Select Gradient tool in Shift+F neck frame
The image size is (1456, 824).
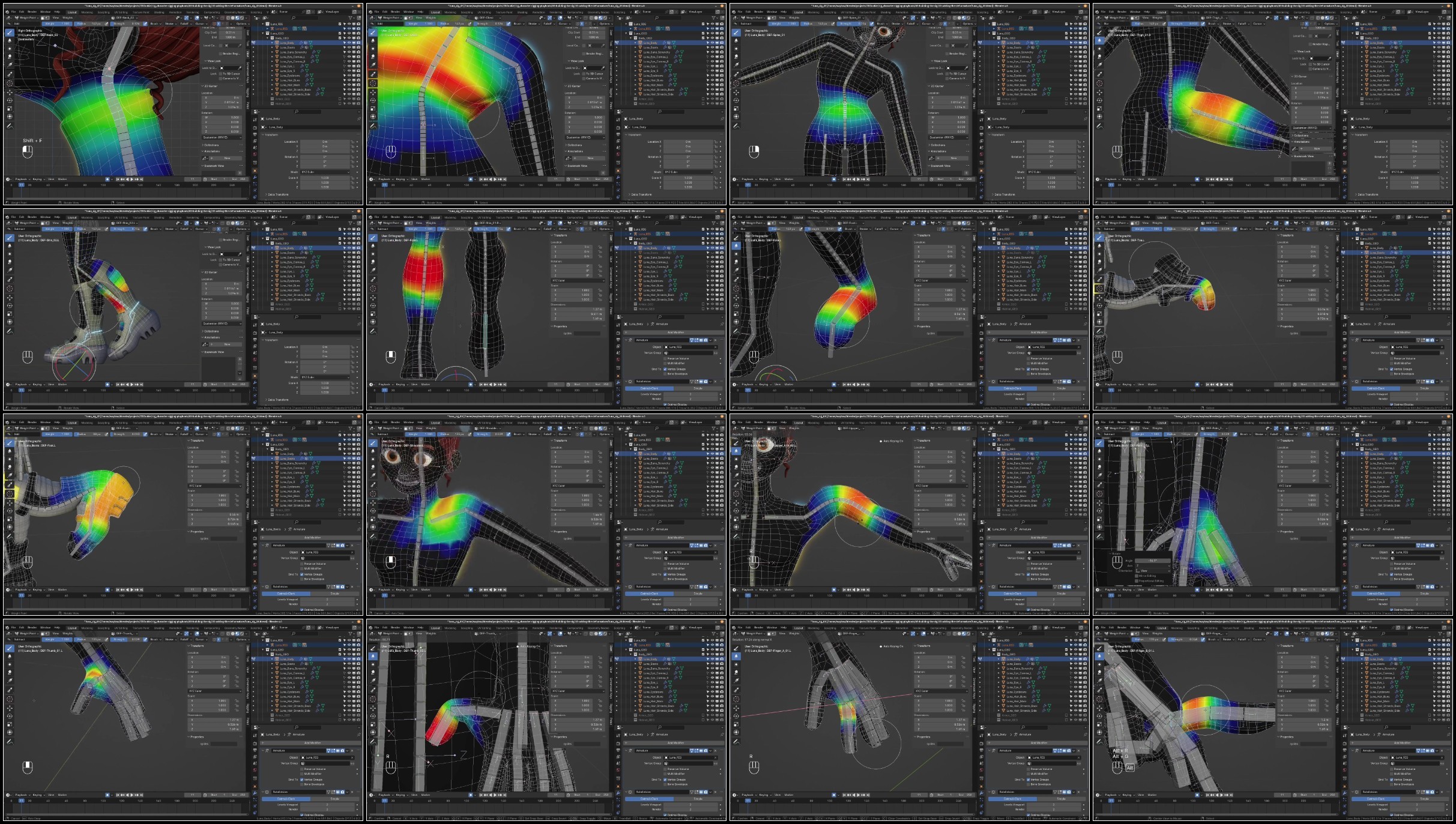tap(10, 64)
